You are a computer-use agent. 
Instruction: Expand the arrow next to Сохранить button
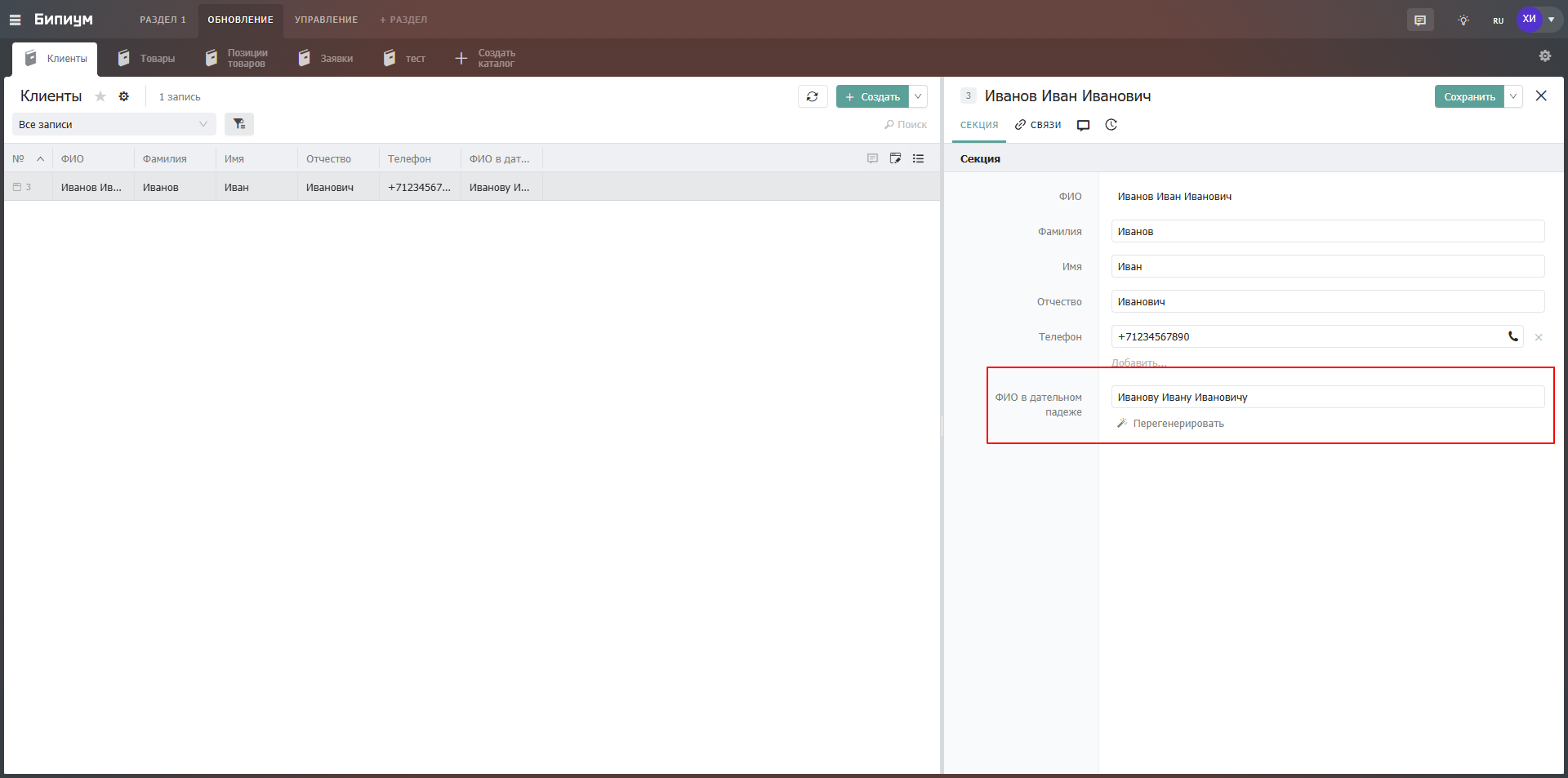pos(1513,96)
